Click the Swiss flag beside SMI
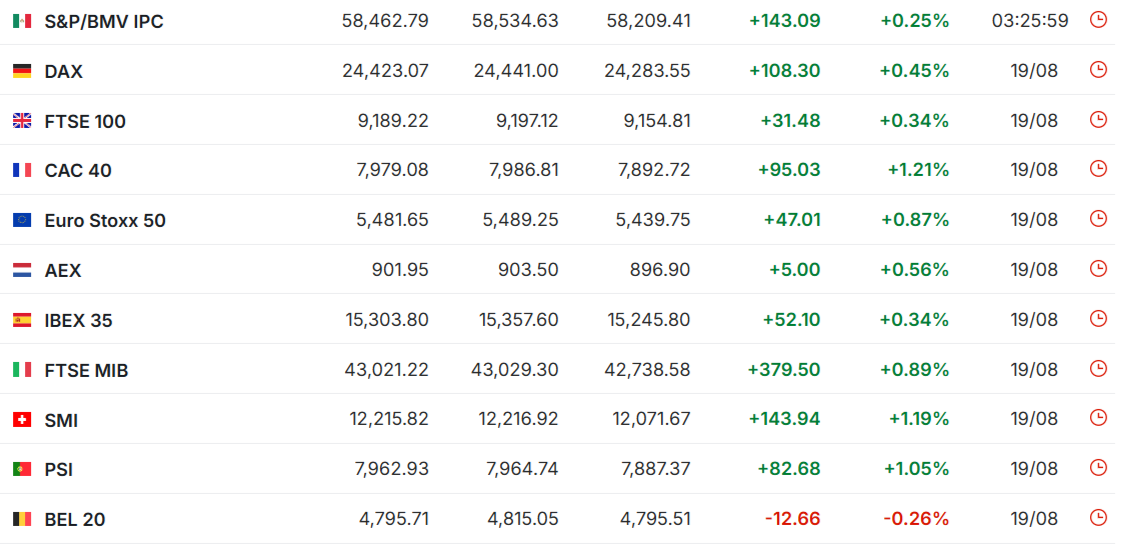 click(x=22, y=420)
